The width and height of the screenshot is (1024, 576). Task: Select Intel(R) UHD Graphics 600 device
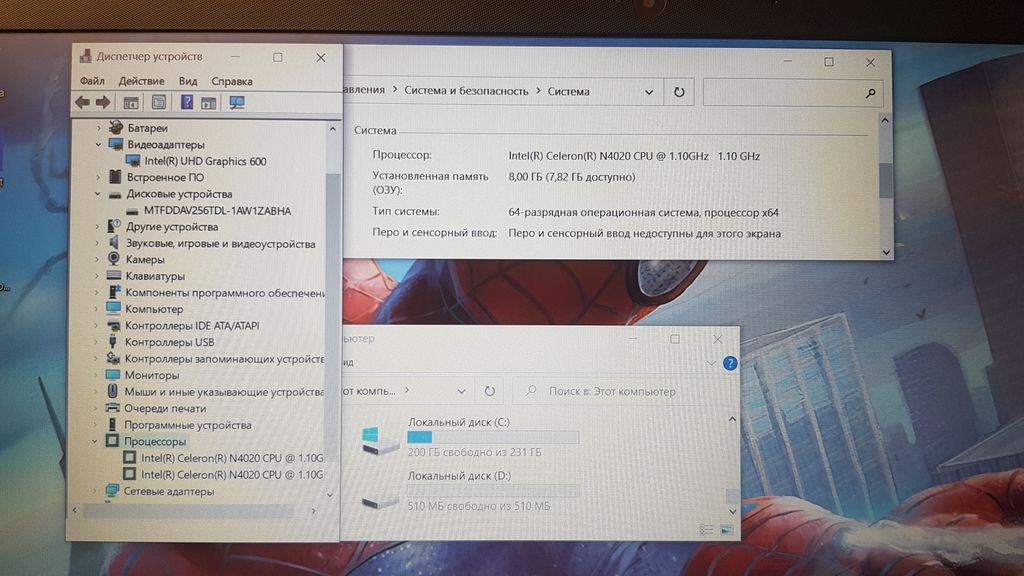click(205, 161)
